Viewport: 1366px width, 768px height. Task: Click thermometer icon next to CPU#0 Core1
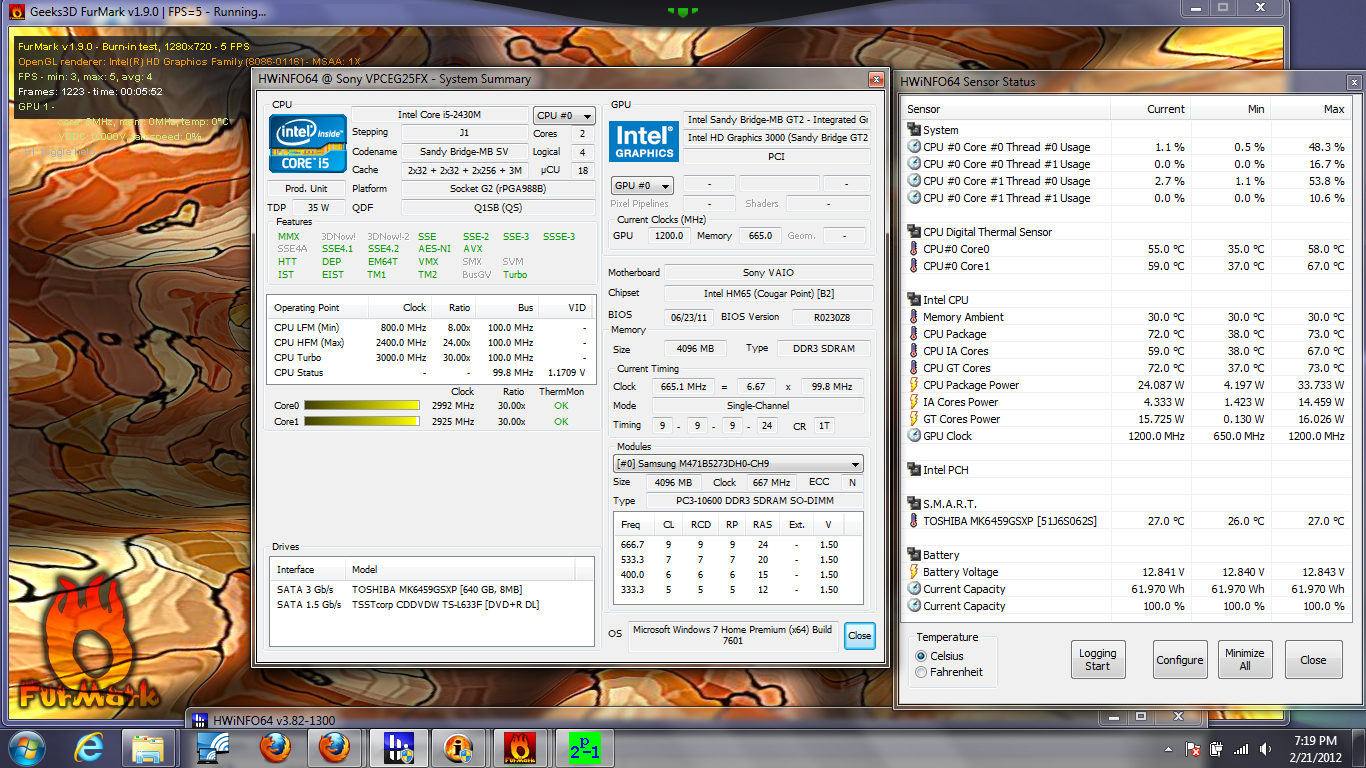[x=914, y=266]
